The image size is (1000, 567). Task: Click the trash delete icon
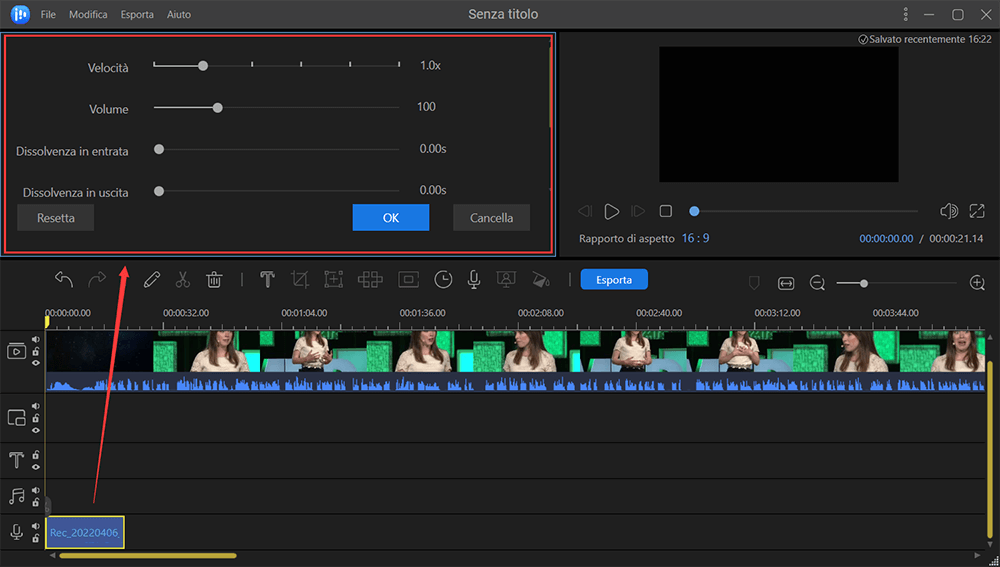(214, 280)
